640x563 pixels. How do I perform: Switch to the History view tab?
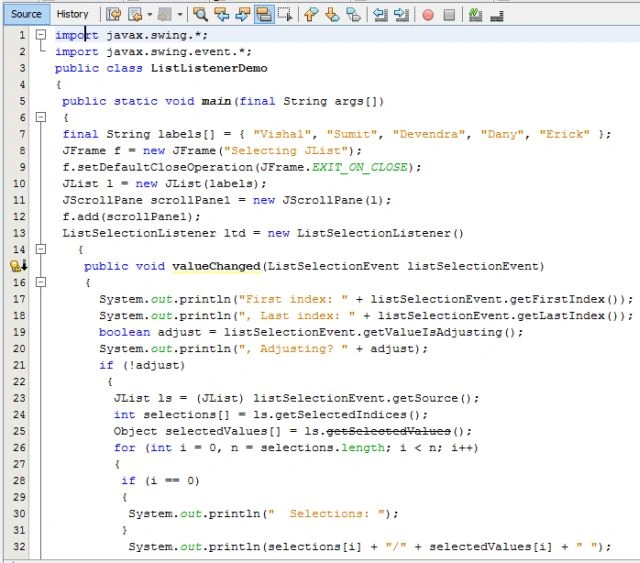point(72,14)
